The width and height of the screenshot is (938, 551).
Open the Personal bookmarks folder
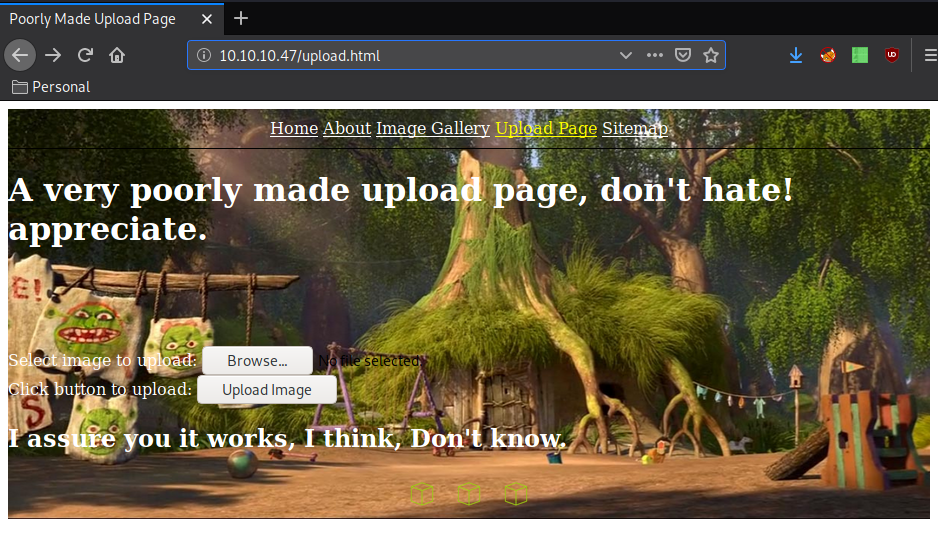tap(51, 87)
